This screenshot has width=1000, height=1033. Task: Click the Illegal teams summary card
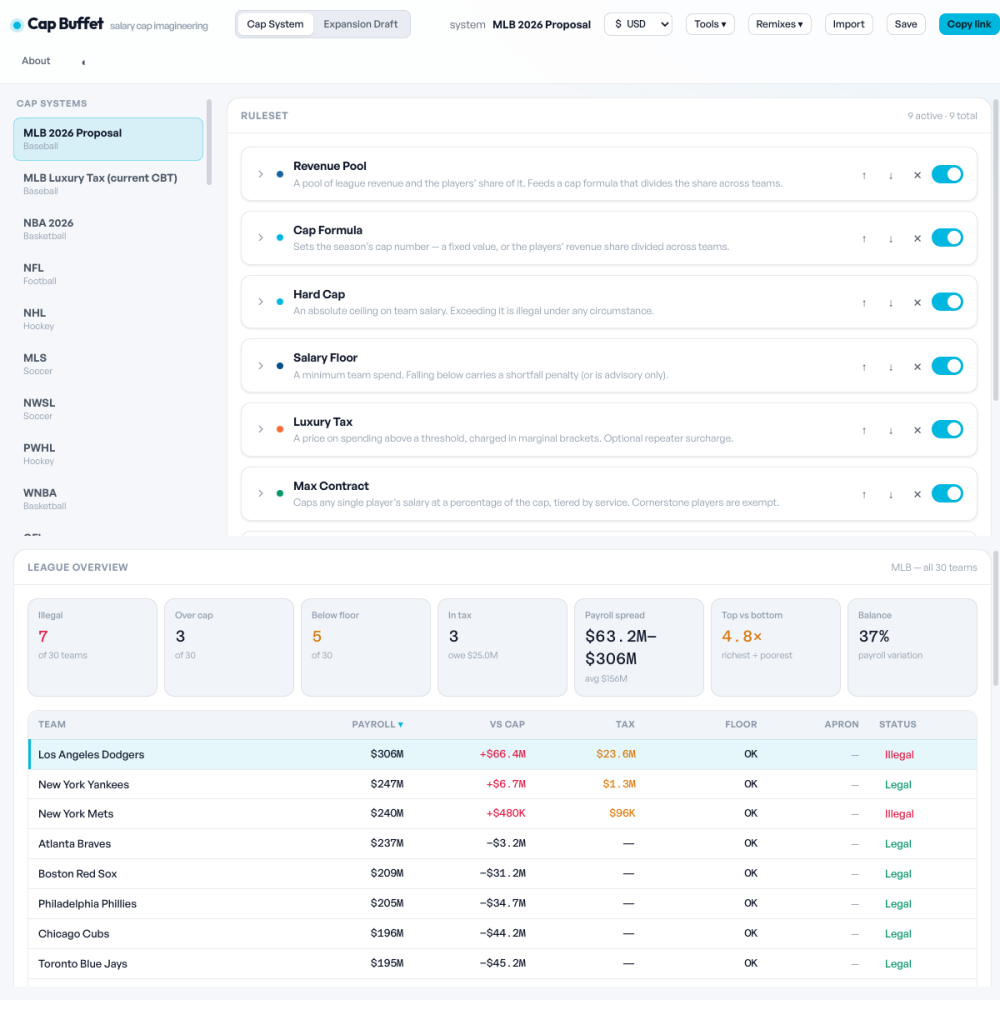tap(92, 647)
